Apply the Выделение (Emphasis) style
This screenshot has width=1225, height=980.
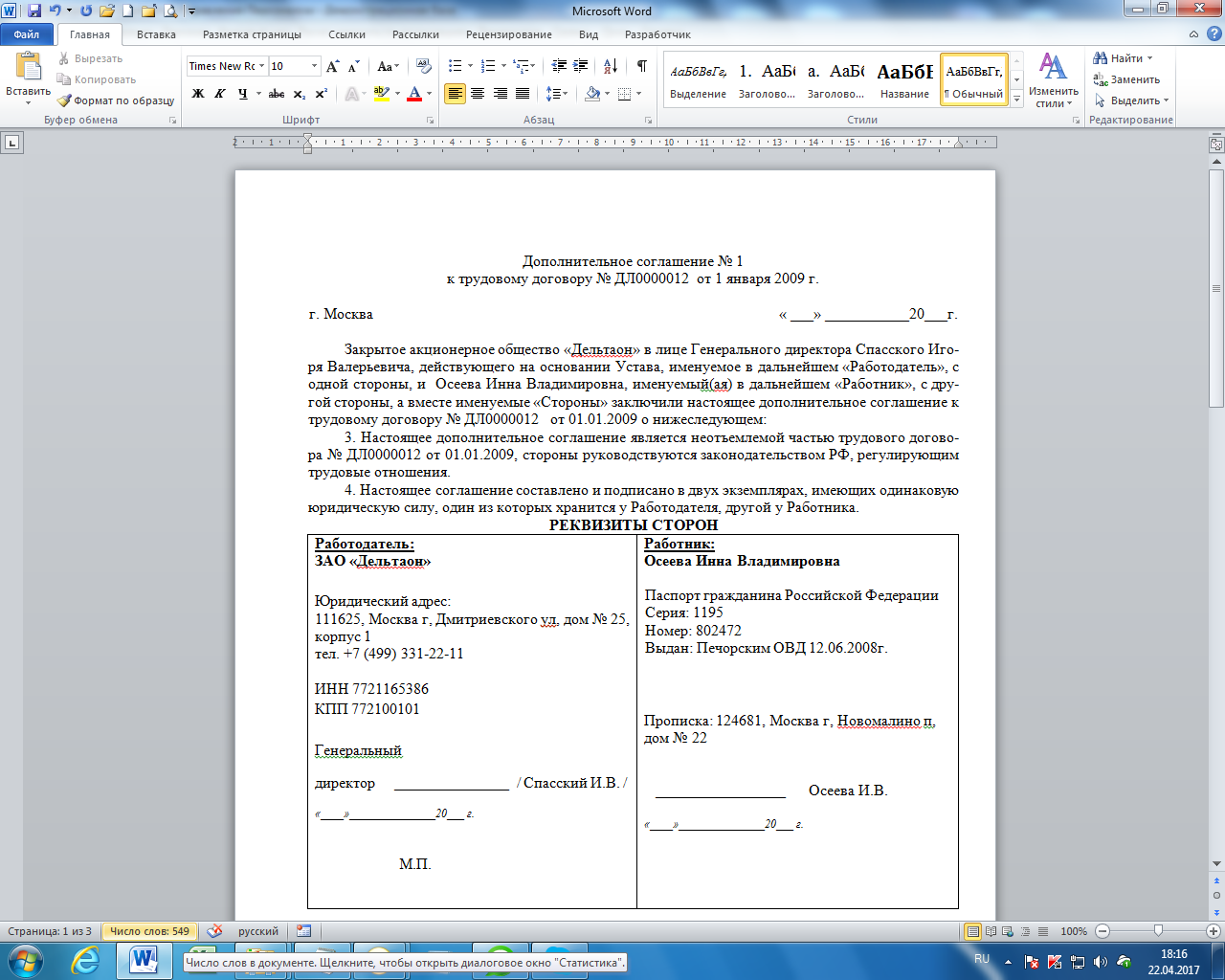698,79
